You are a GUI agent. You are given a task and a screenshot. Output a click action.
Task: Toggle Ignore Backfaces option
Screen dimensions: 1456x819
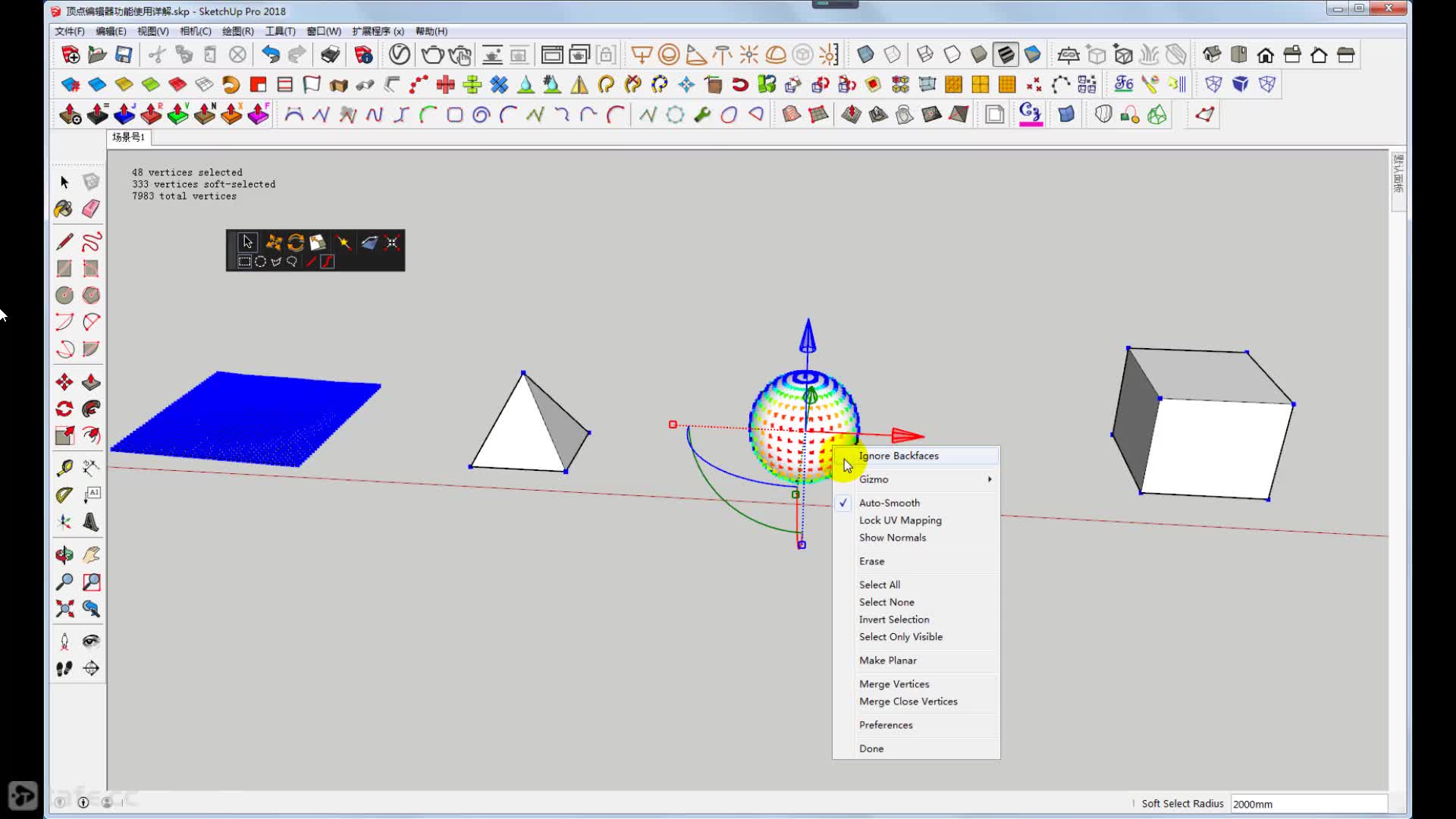[x=899, y=456]
